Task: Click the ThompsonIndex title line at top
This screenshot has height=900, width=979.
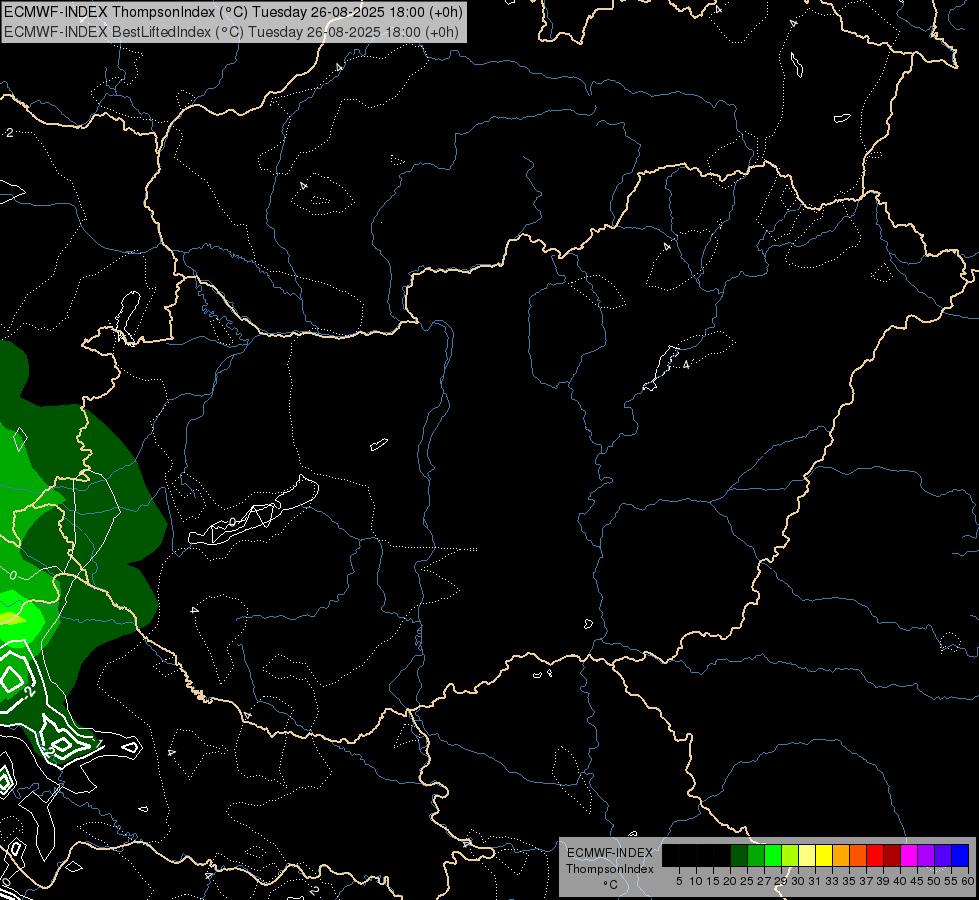Action: click(x=233, y=12)
